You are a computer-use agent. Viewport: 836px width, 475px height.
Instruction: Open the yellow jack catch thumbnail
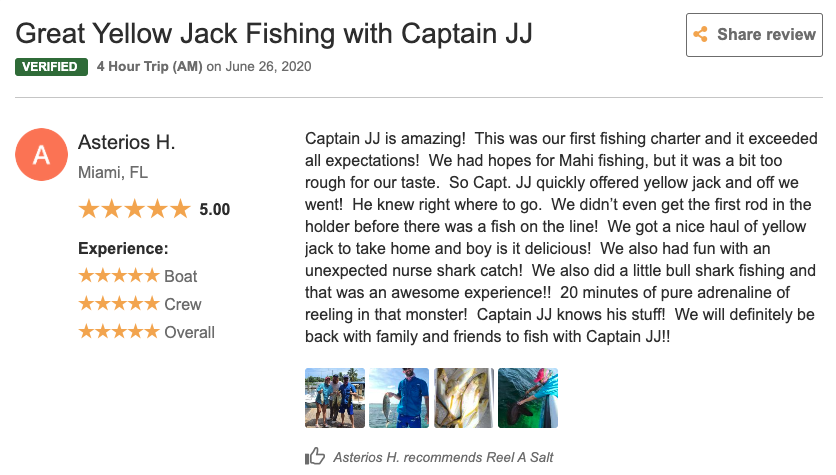click(463, 398)
